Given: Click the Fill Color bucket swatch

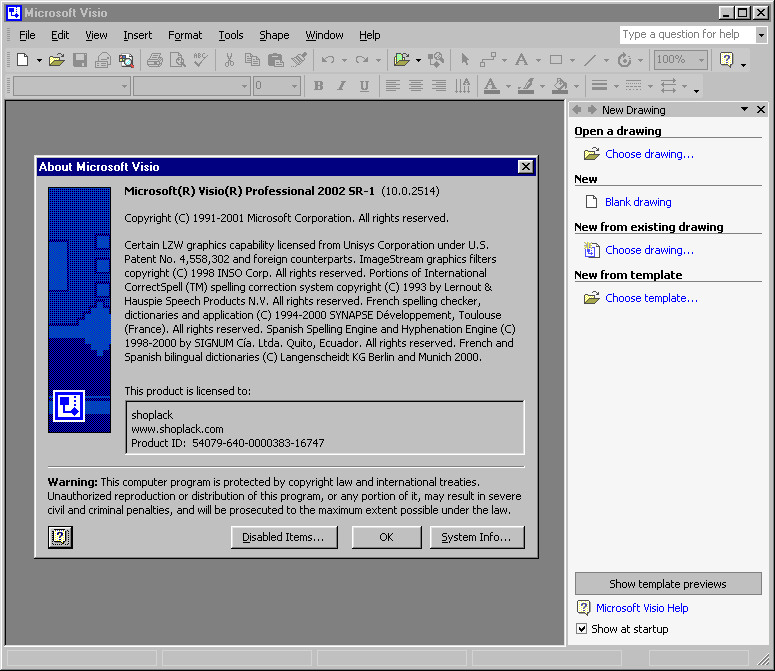Looking at the screenshot, I should point(560,86).
